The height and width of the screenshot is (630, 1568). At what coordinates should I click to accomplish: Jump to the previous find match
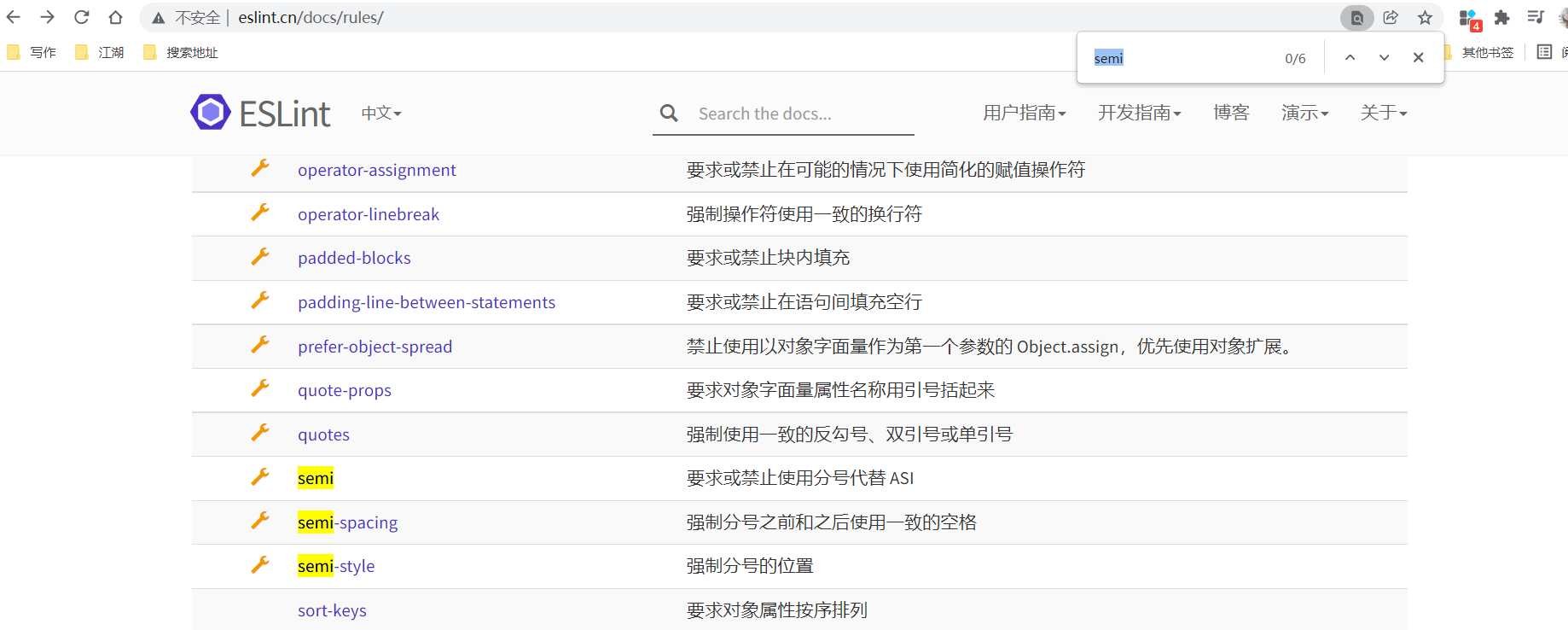(1350, 57)
